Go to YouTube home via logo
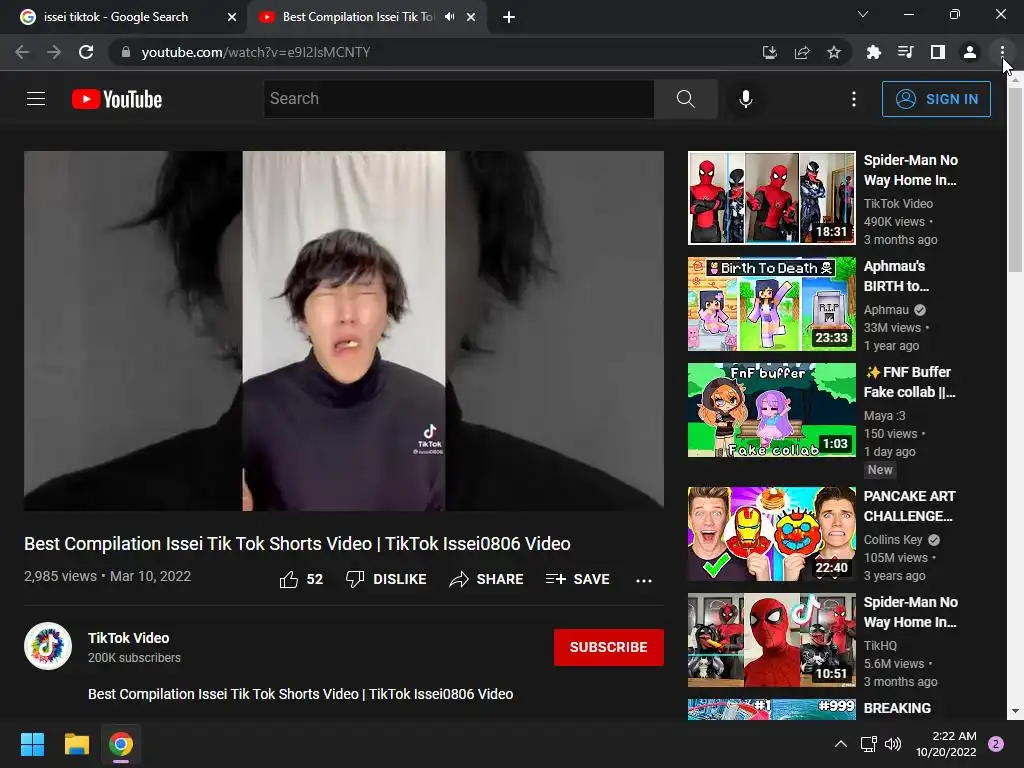This screenshot has height=768, width=1024. 117,99
